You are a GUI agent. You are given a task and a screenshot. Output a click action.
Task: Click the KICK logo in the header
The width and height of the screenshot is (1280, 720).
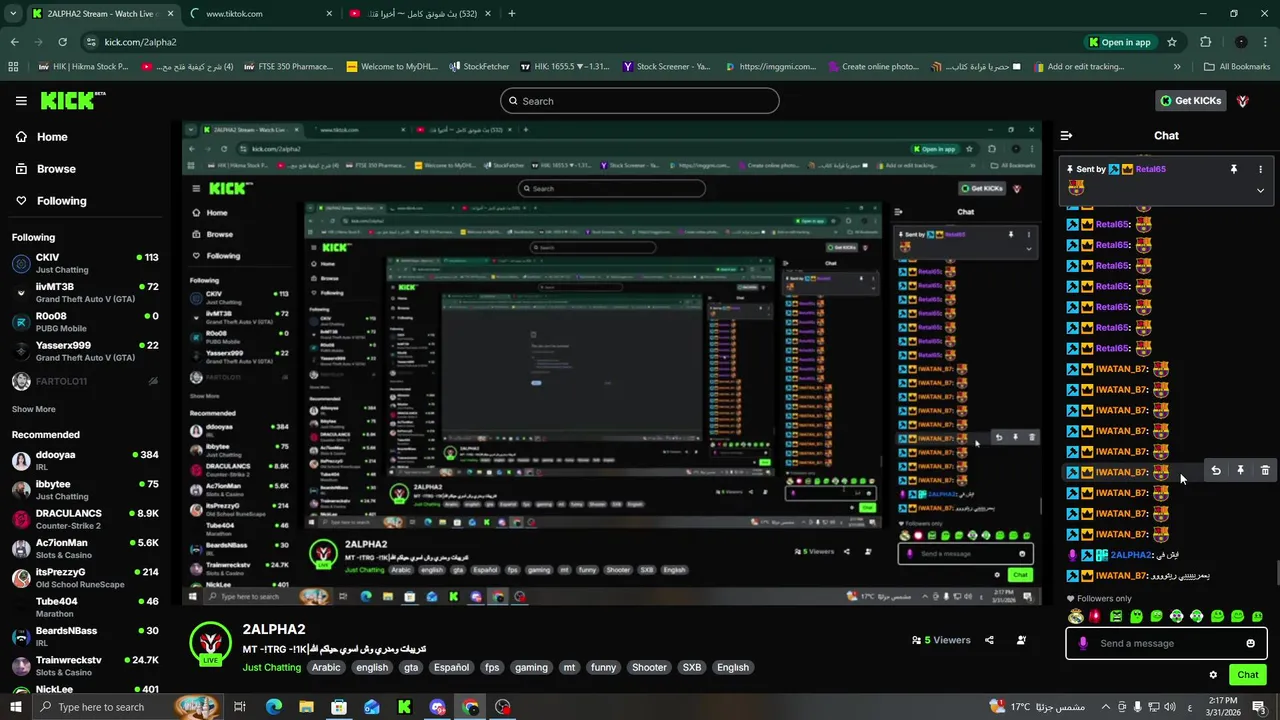point(72,101)
